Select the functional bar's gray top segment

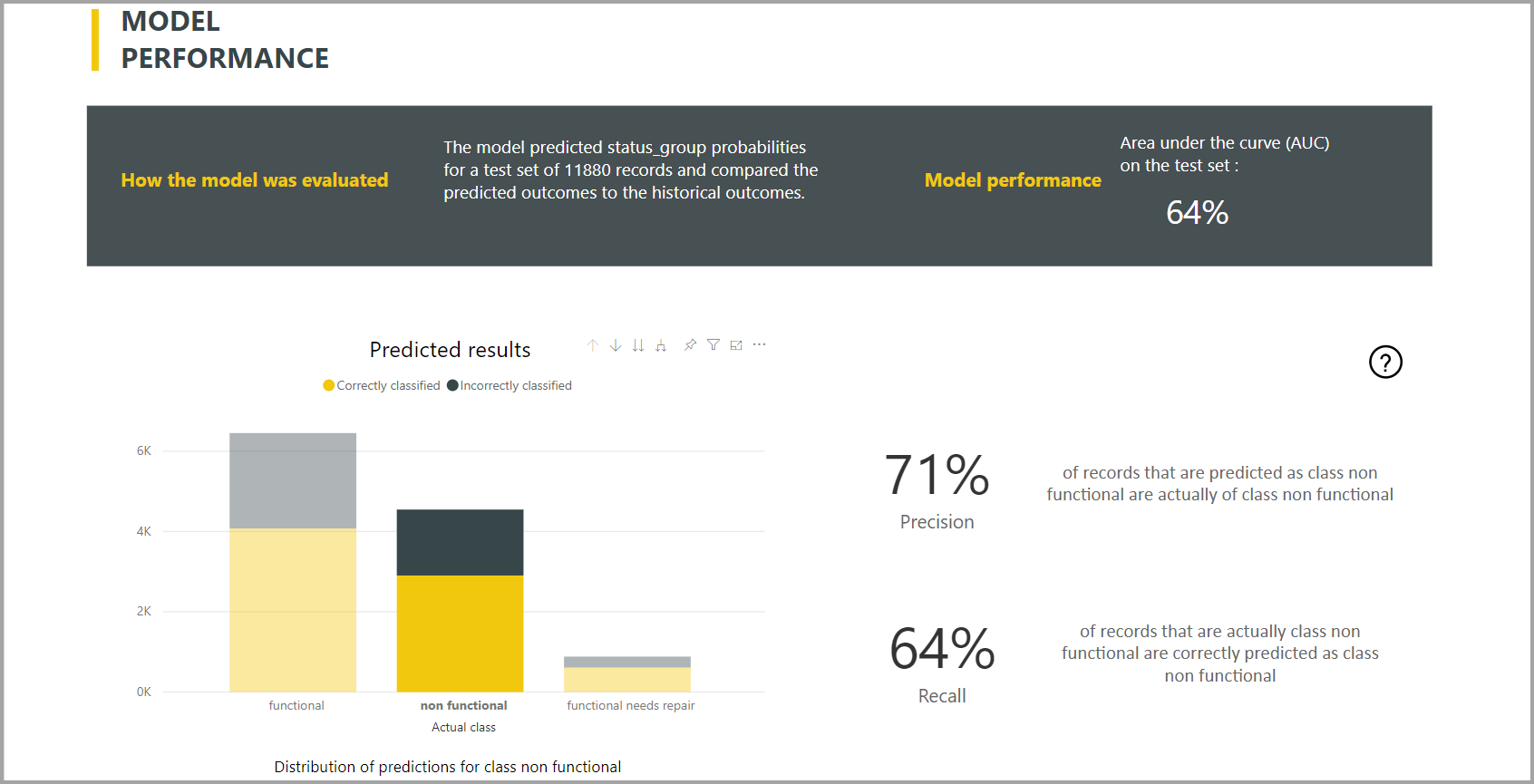pyautogui.click(x=293, y=480)
